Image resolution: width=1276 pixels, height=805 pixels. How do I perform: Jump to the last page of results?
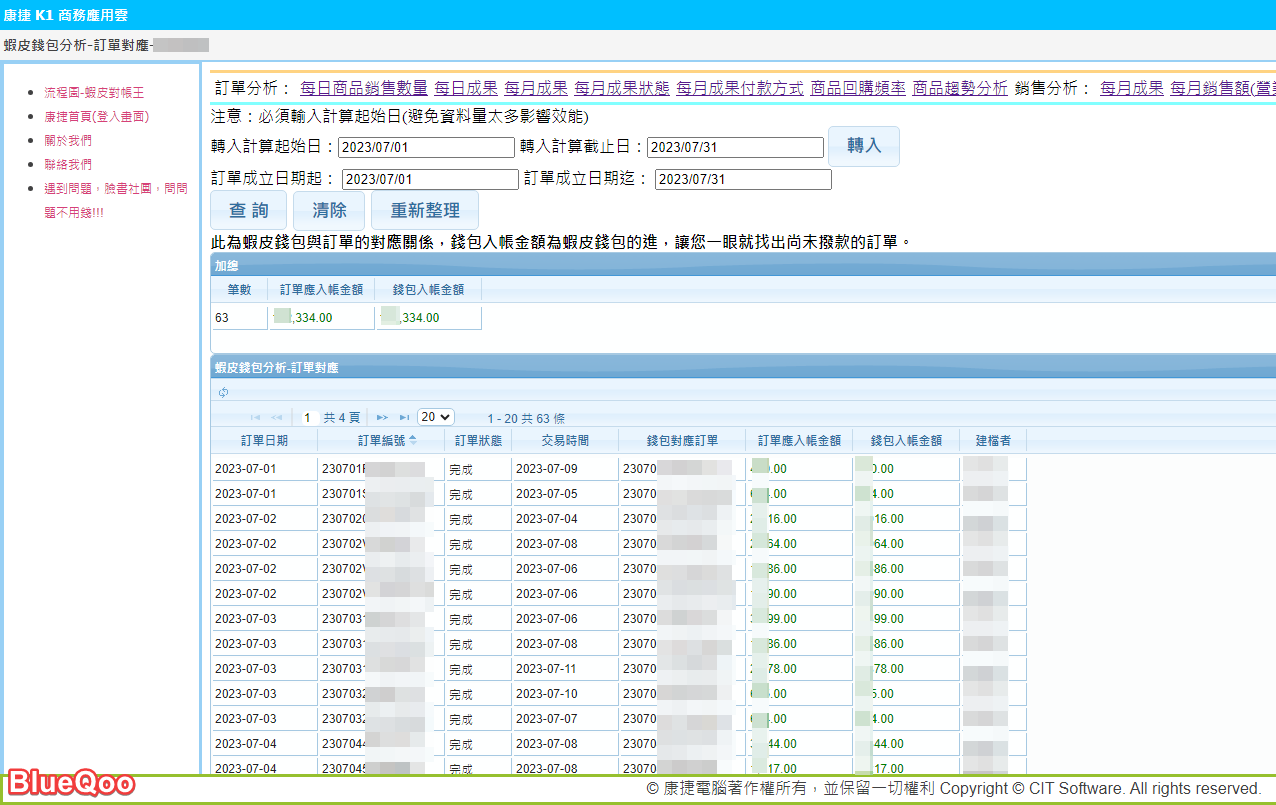click(x=405, y=417)
